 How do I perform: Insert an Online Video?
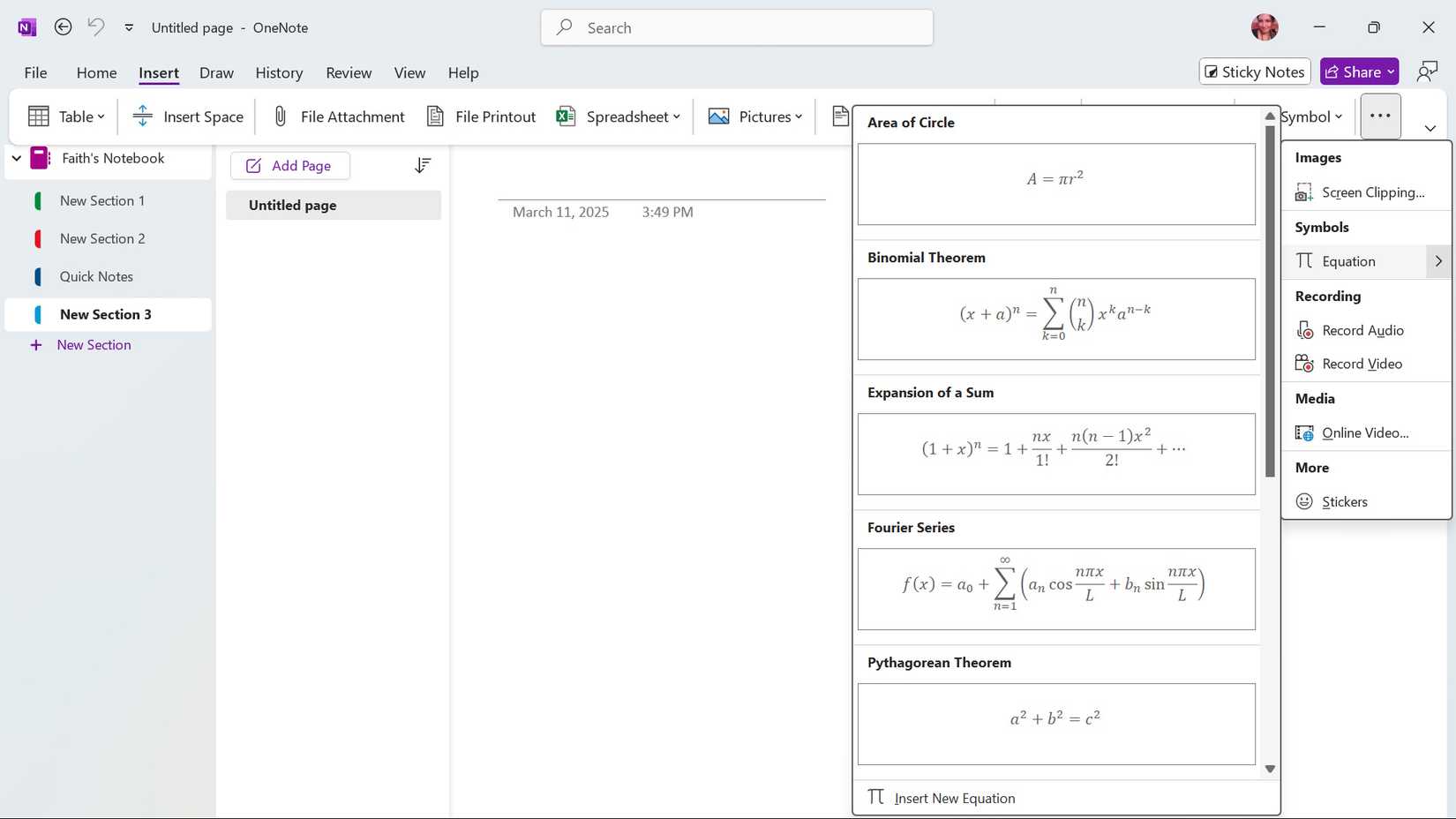(1364, 432)
